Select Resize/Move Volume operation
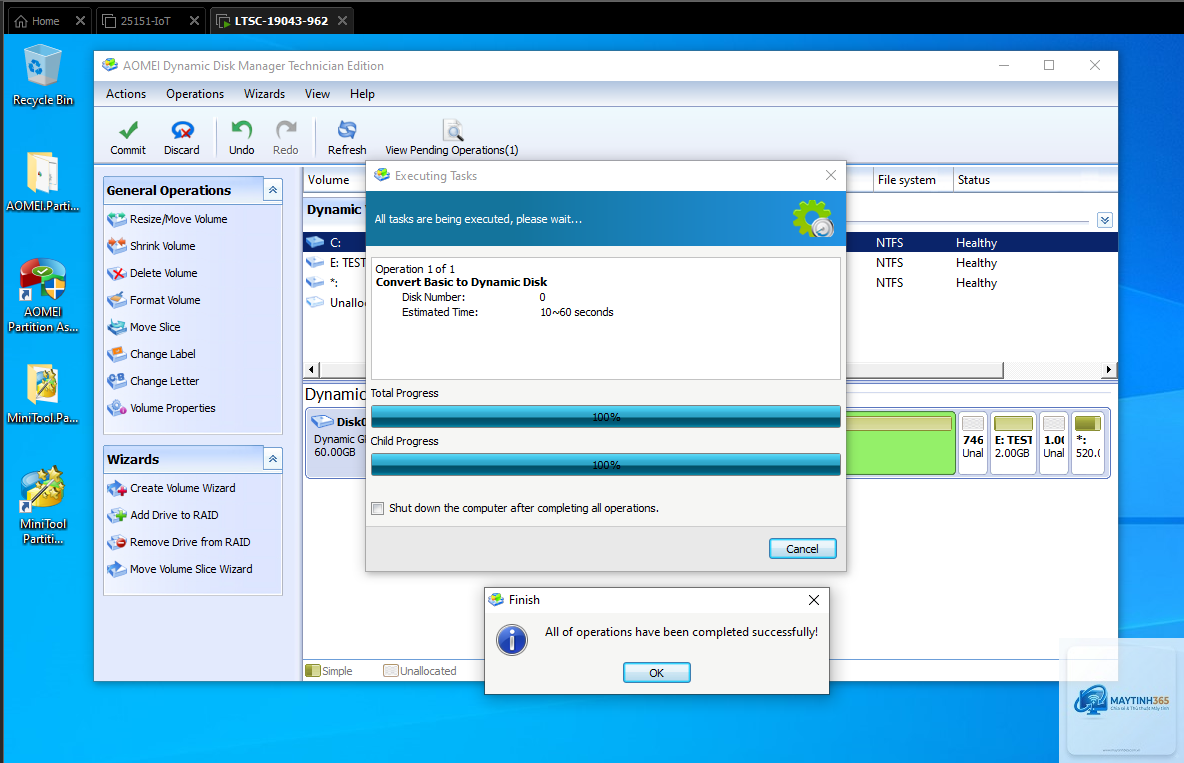The width and height of the screenshot is (1184, 763). (x=178, y=219)
